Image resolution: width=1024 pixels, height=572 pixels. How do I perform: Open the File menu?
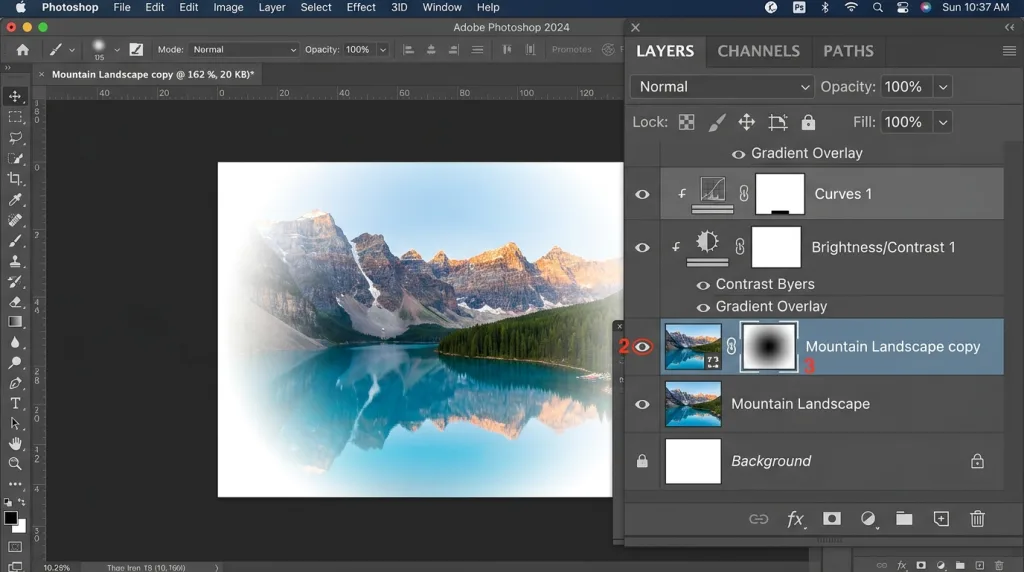pos(121,7)
